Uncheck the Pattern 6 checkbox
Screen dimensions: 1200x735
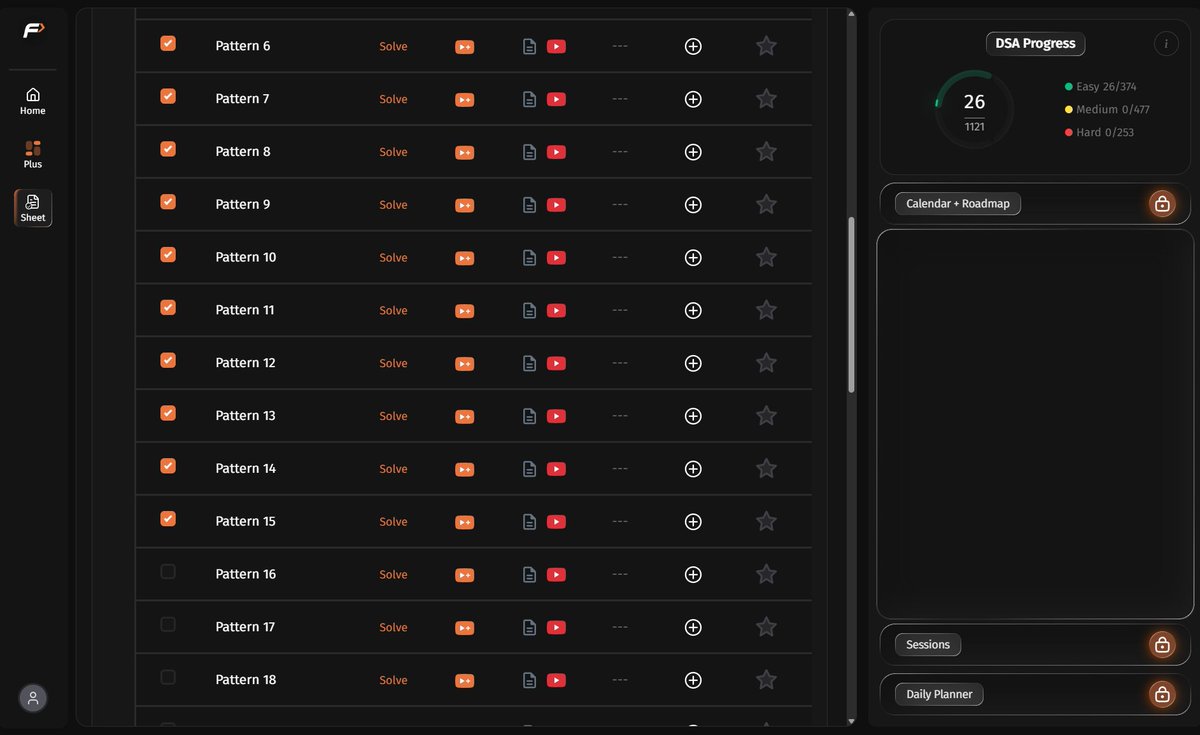tap(168, 43)
